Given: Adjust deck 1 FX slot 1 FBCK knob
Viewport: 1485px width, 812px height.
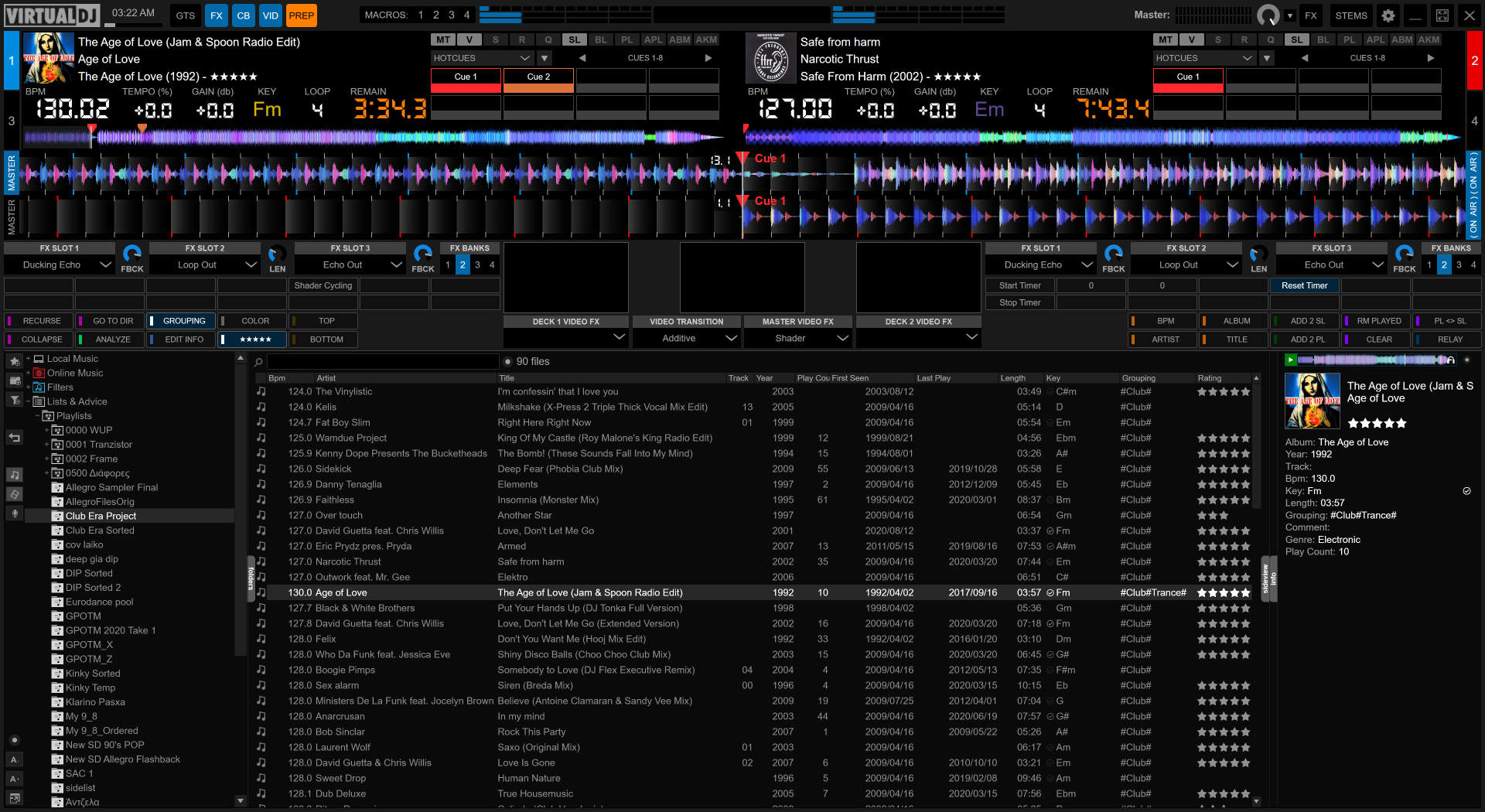Looking at the screenshot, I should [132, 254].
